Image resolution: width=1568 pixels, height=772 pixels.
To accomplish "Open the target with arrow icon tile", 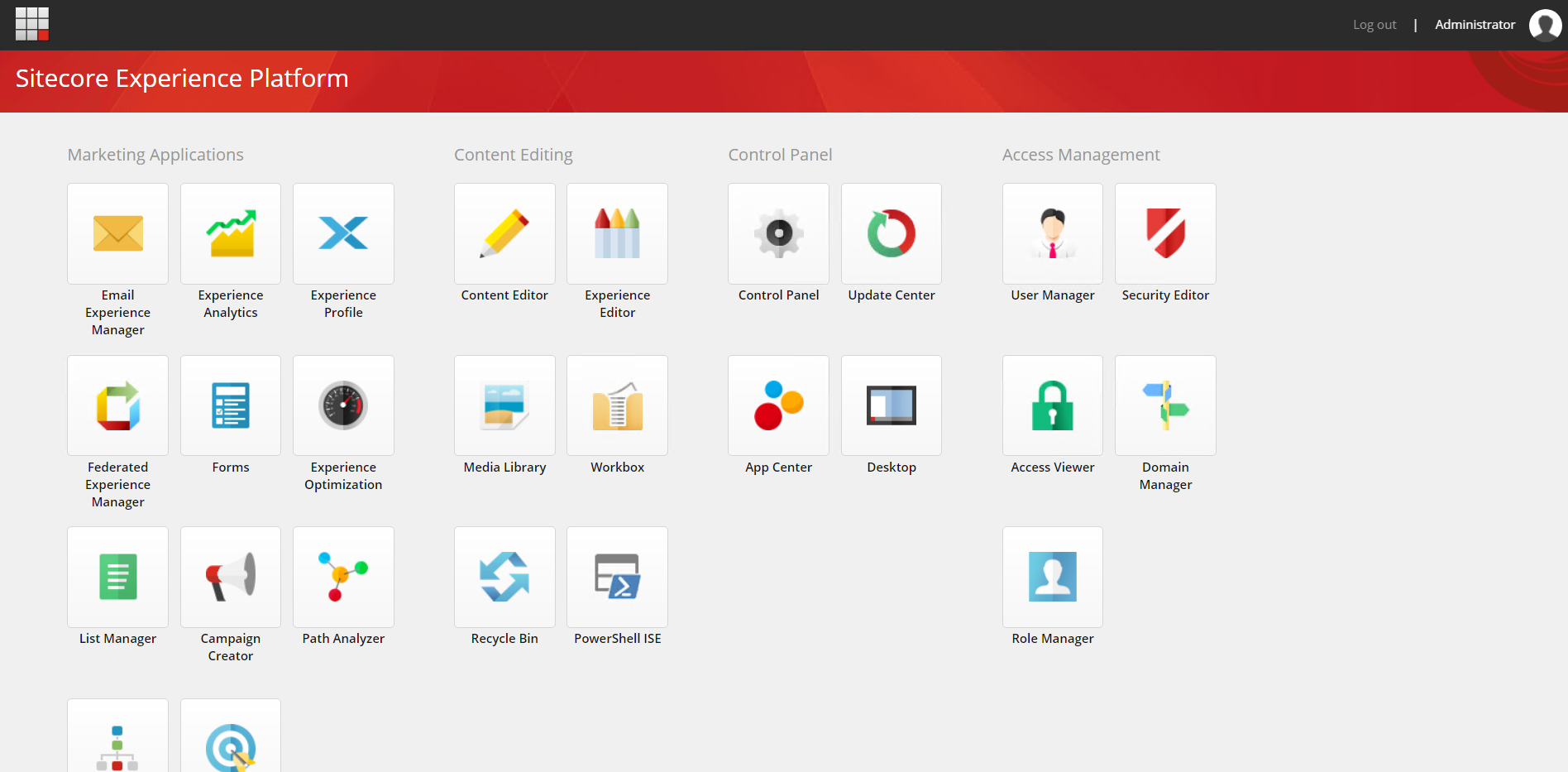I will (231, 736).
